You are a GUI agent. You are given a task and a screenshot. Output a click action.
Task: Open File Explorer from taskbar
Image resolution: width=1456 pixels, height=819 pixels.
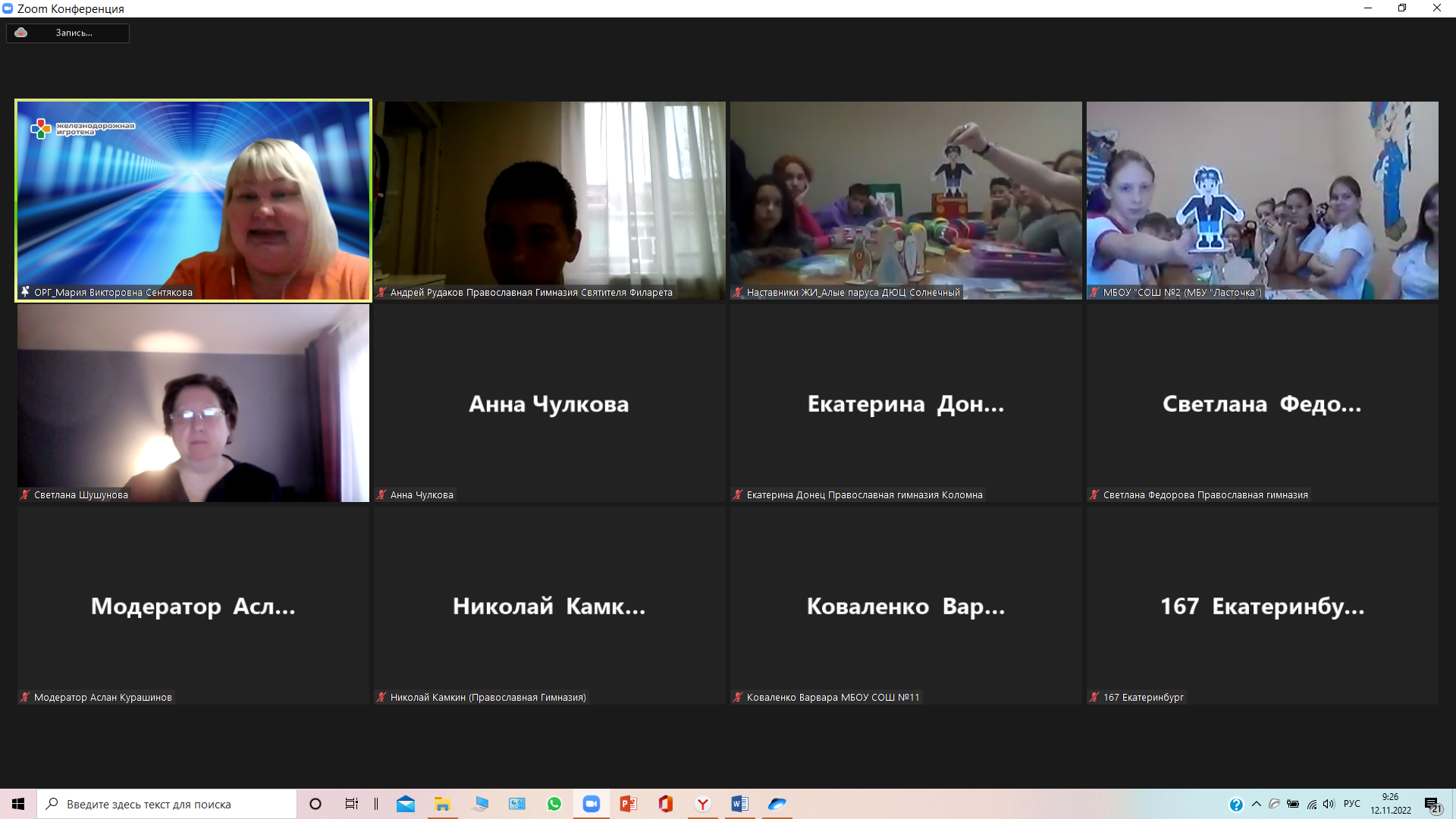point(442,804)
